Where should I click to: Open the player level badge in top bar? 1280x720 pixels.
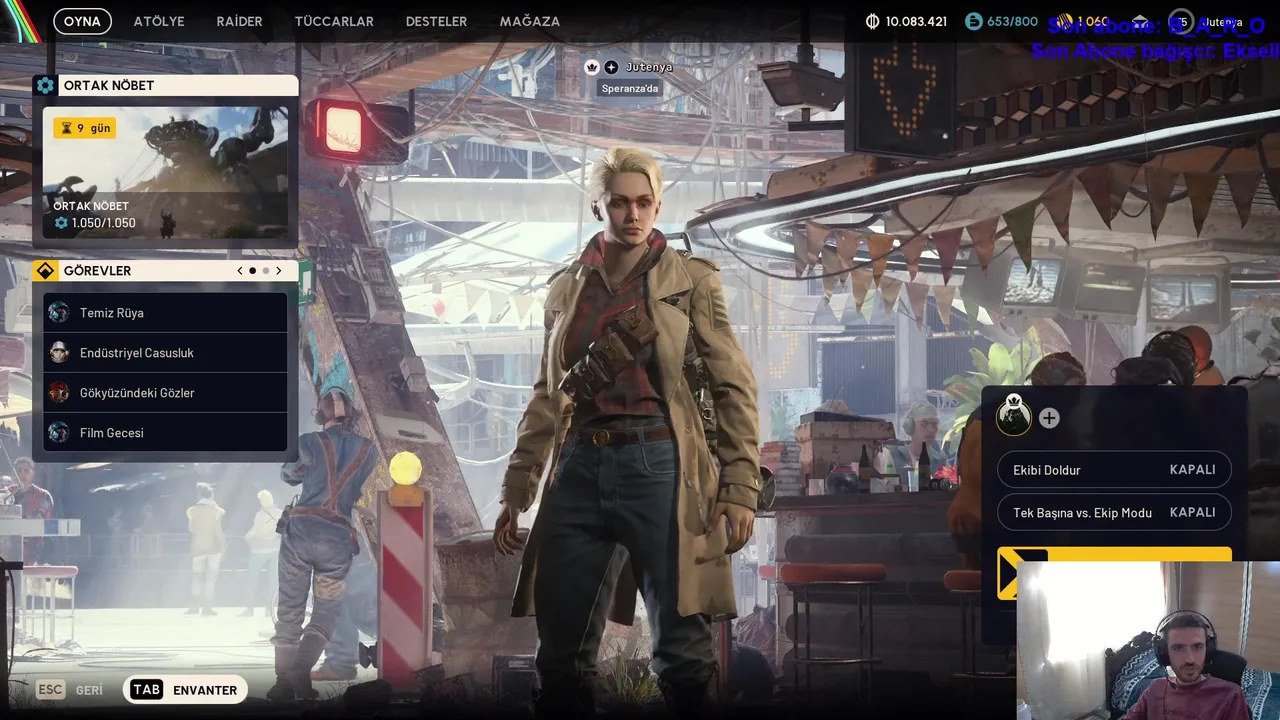point(1182,21)
